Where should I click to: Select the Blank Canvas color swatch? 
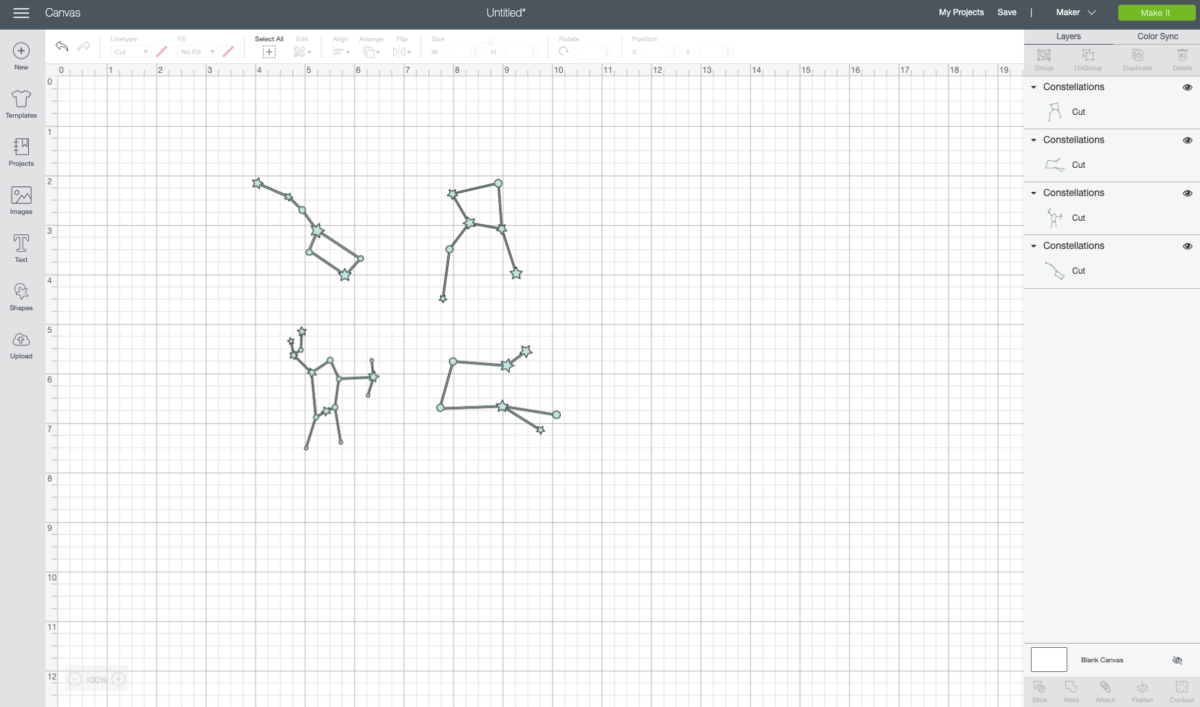coord(1049,659)
